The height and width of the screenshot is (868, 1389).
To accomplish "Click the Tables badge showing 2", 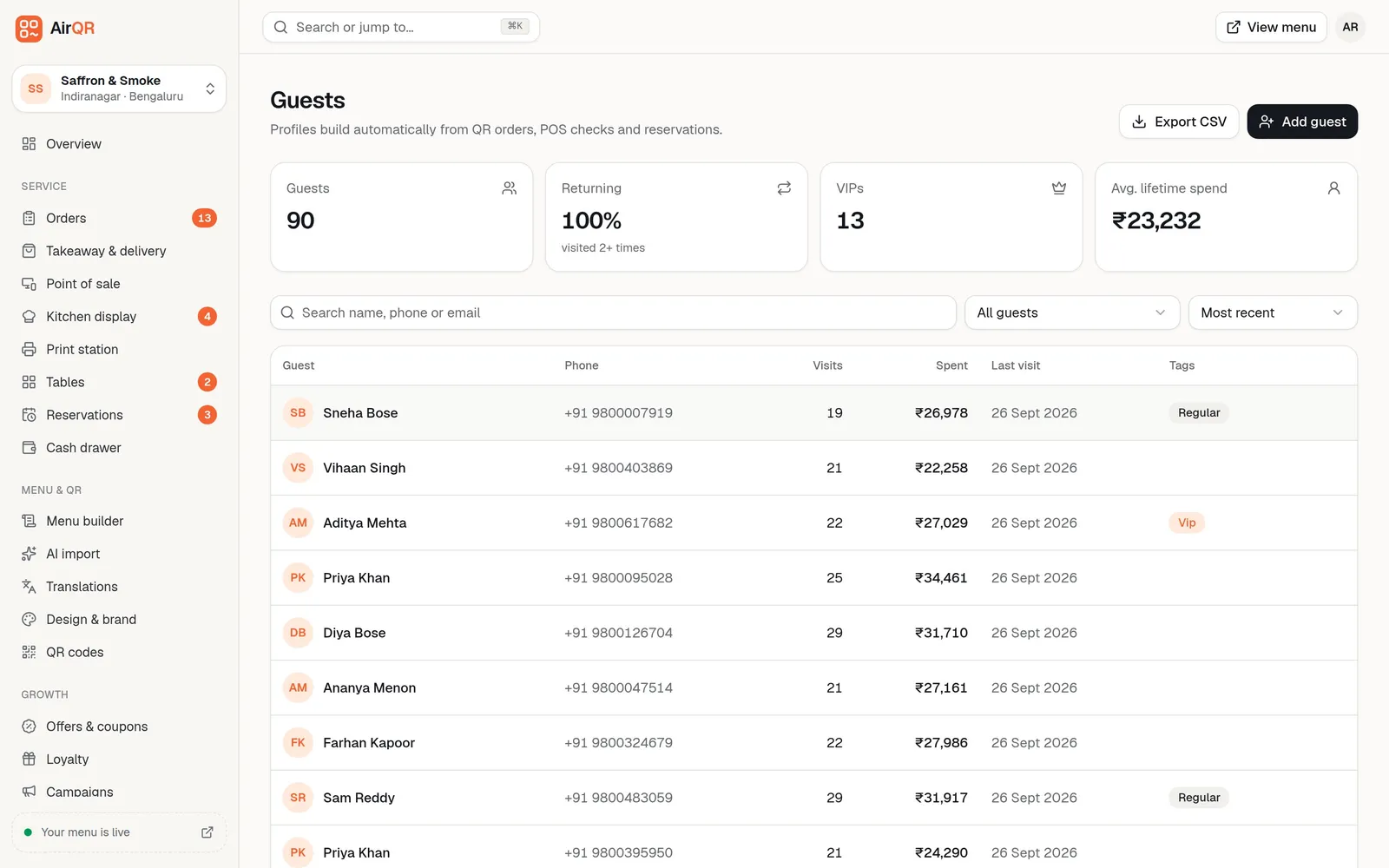I will point(207,382).
